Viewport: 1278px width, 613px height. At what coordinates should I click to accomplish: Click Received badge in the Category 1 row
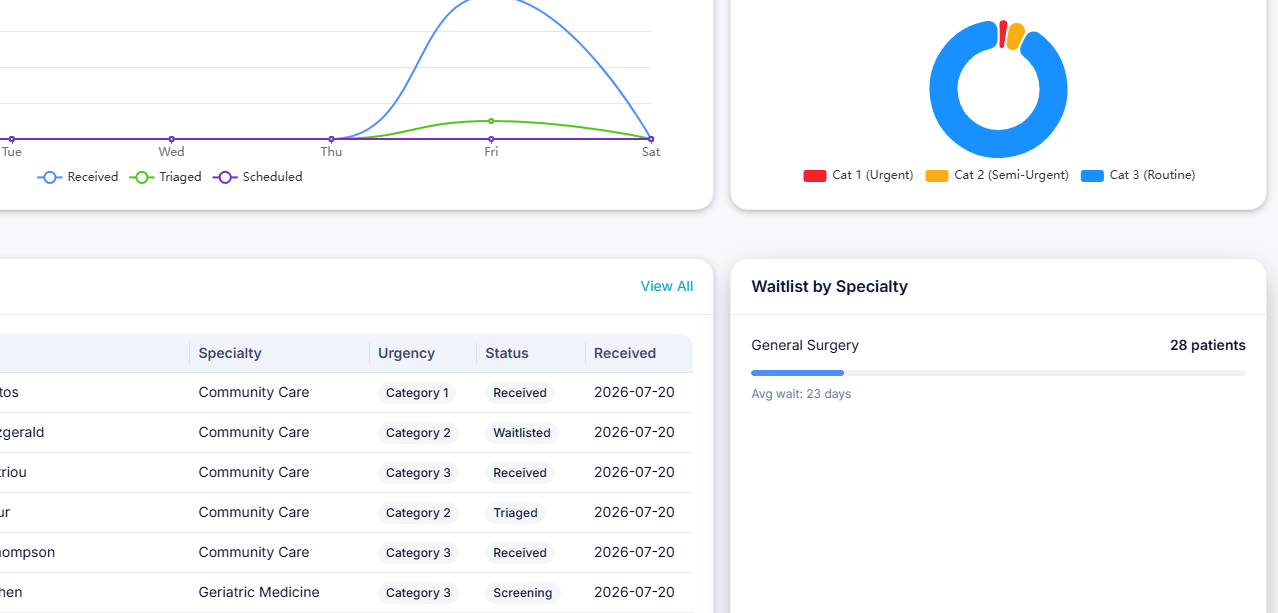[520, 393]
